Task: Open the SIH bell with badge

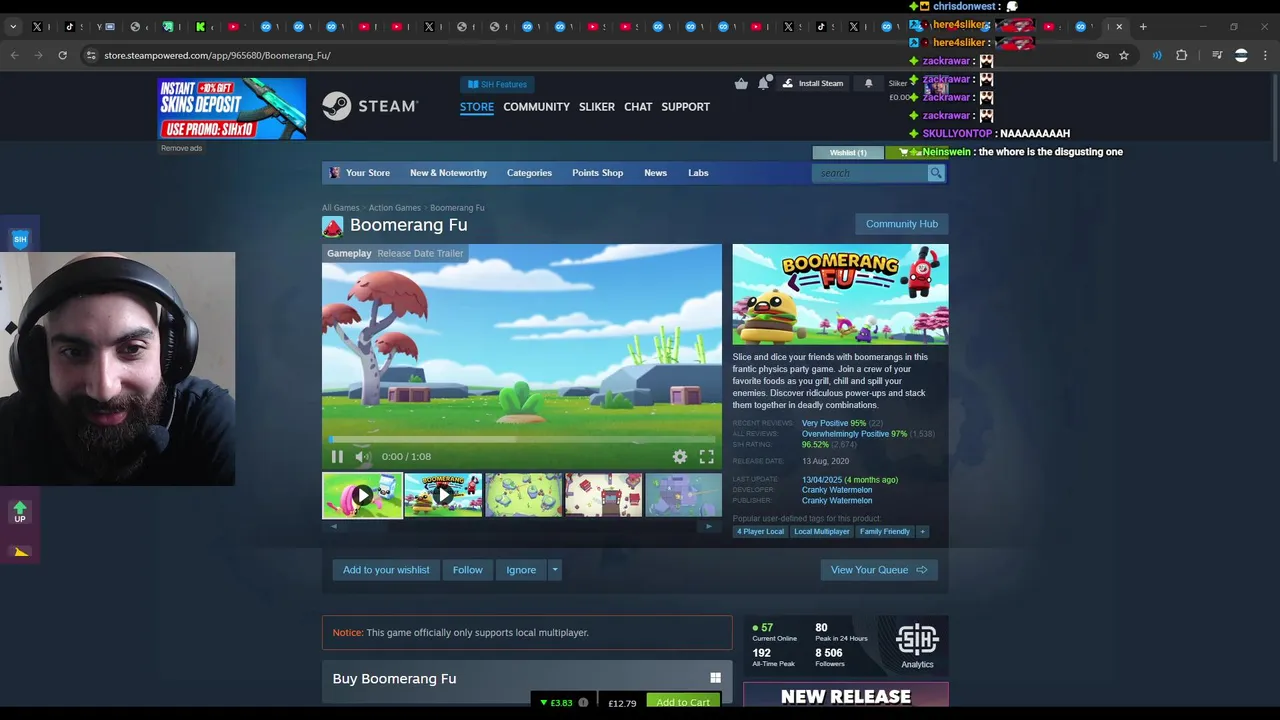Action: coord(763,84)
